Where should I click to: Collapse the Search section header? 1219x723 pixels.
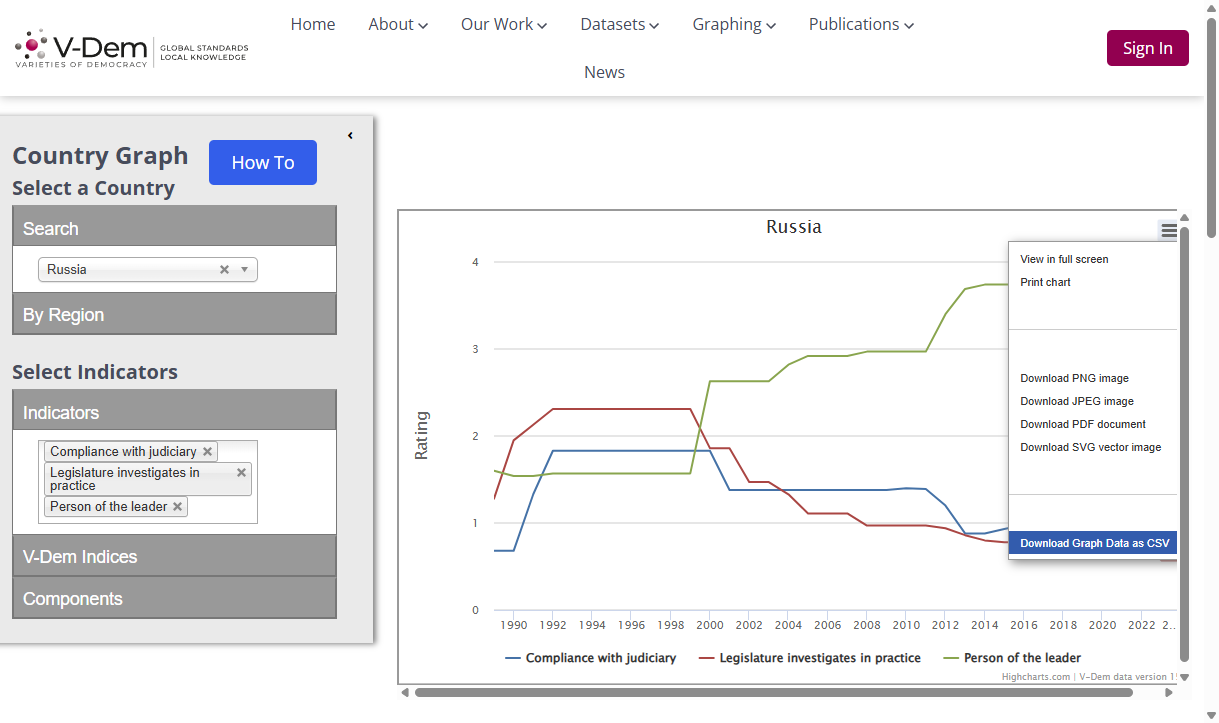click(x=174, y=228)
